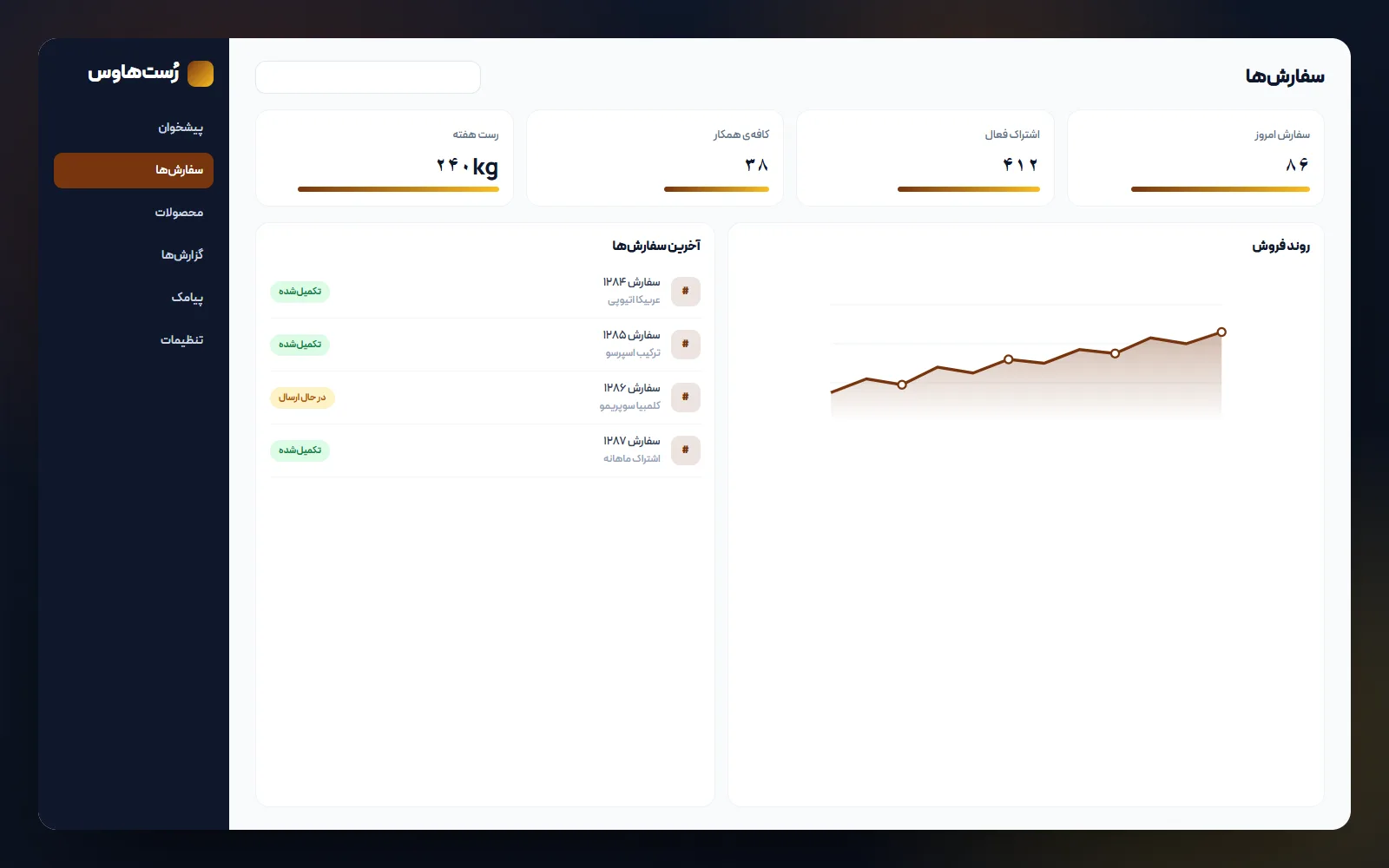Open the hash icon for سفارش ۱۲۸۴
The height and width of the screenshot is (868, 1389).
pos(686,292)
